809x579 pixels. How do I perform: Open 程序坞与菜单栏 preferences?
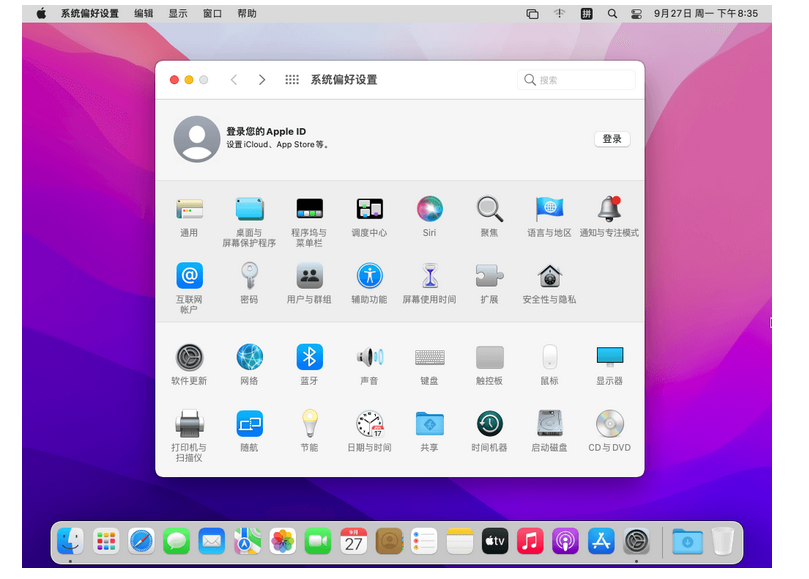point(310,210)
